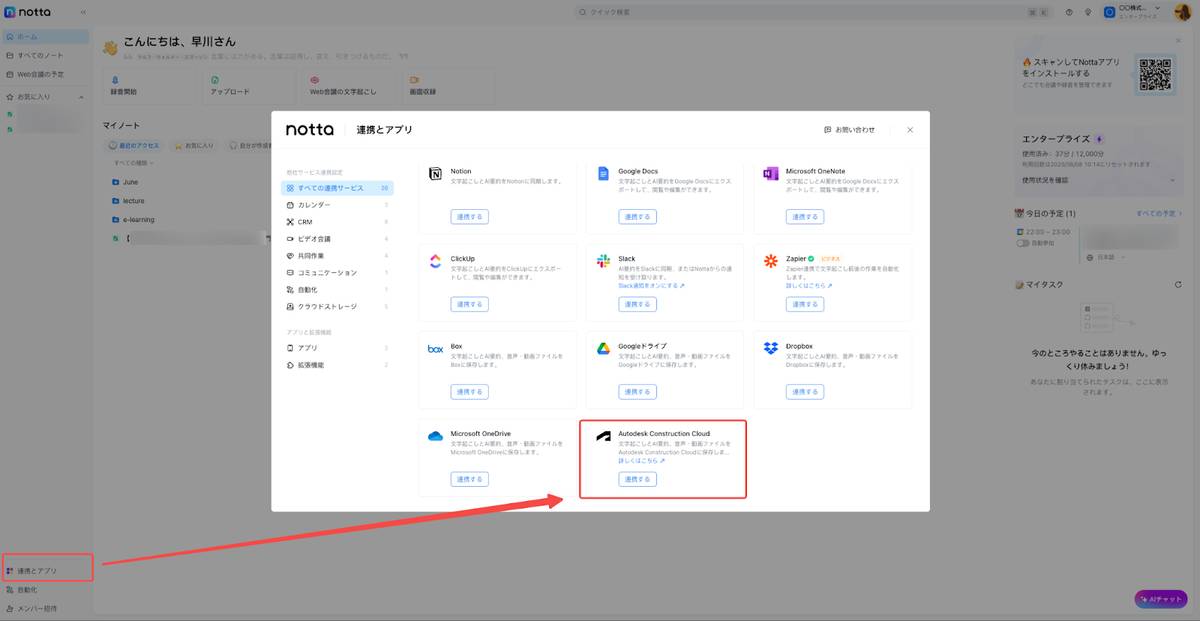Image resolution: width=1200 pixels, height=621 pixels.
Task: Open the user avatar in top-right corner
Action: tap(1182, 12)
